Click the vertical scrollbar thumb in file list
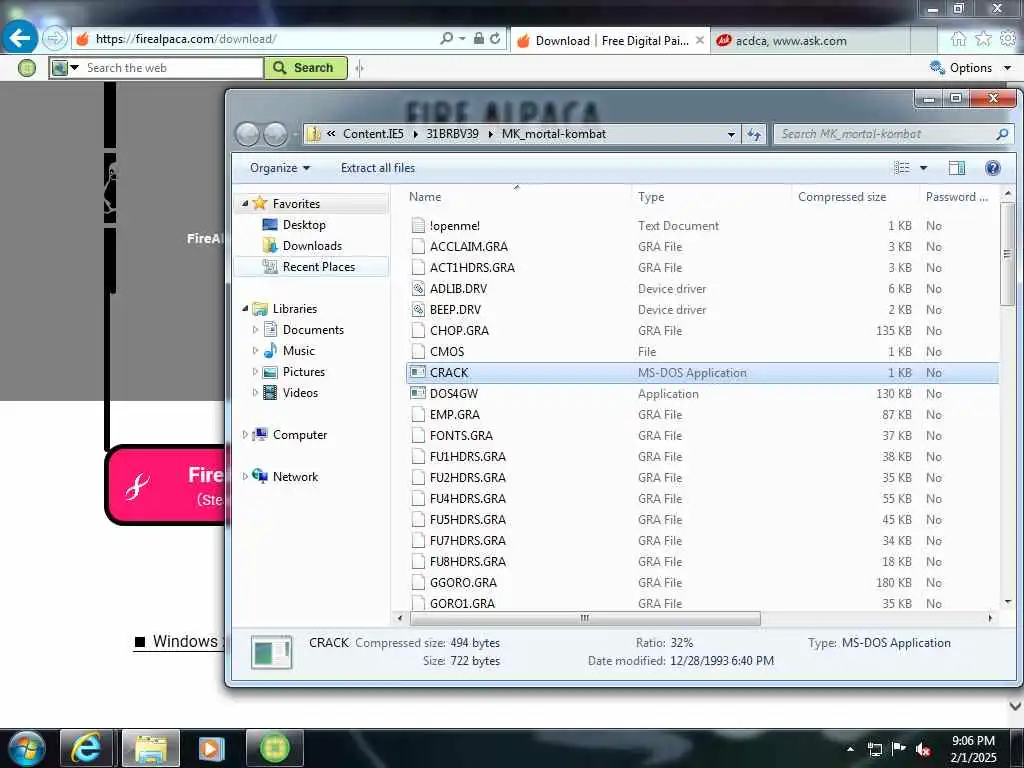This screenshot has height=768, width=1024. point(1008,253)
